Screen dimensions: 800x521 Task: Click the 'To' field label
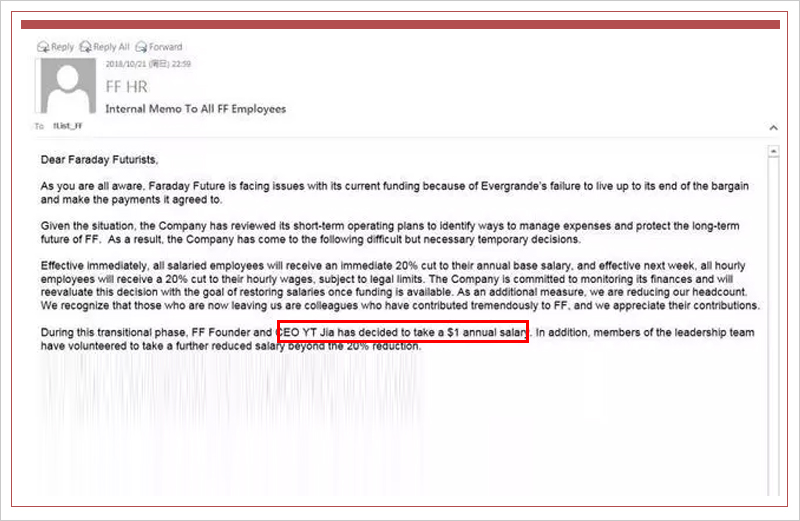tap(40, 127)
